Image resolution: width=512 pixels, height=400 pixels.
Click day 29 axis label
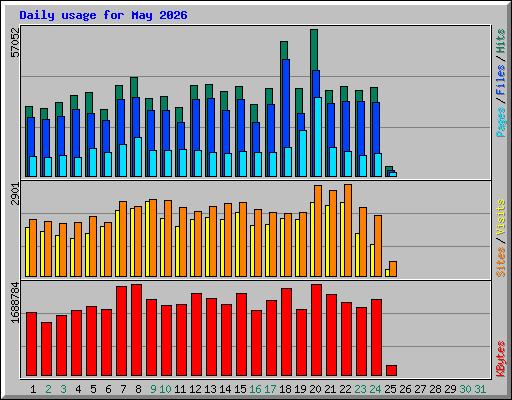(x=450, y=389)
